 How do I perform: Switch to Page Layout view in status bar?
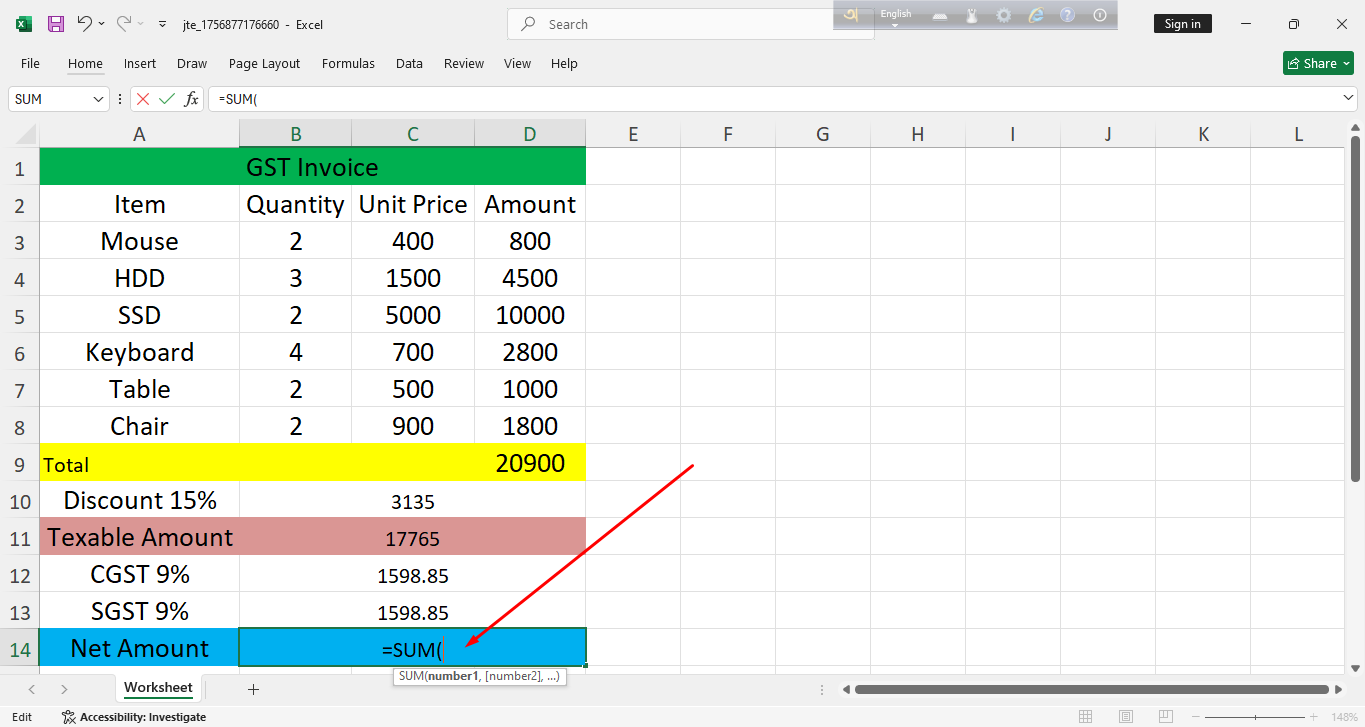tap(1126, 717)
